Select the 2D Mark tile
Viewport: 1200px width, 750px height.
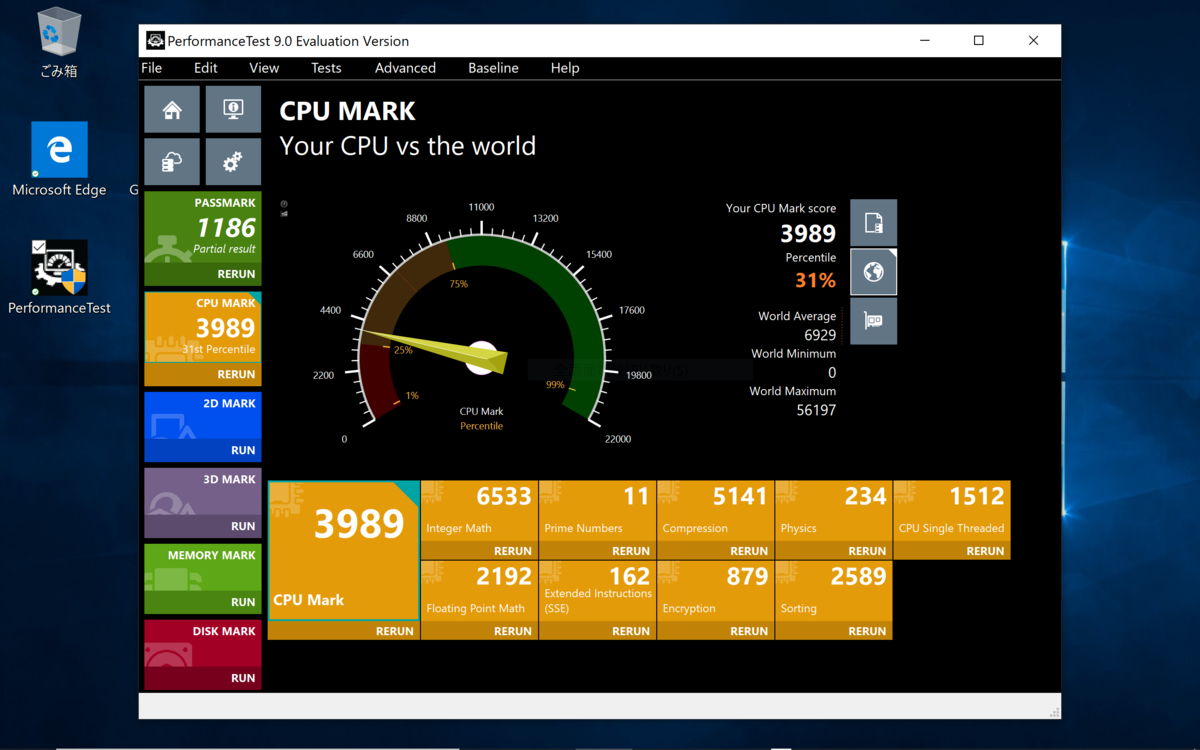203,427
